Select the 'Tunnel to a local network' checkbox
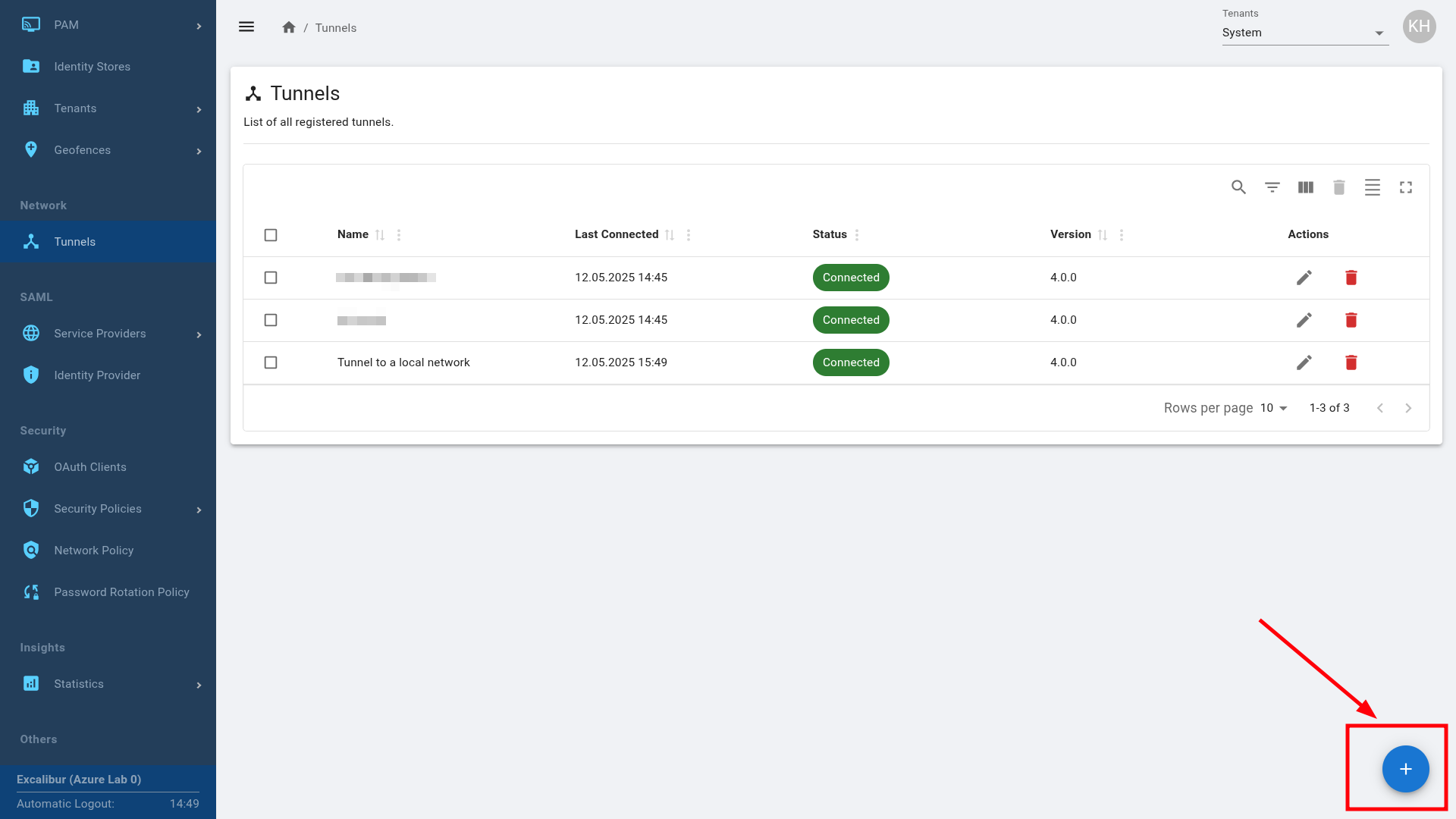 click(271, 362)
